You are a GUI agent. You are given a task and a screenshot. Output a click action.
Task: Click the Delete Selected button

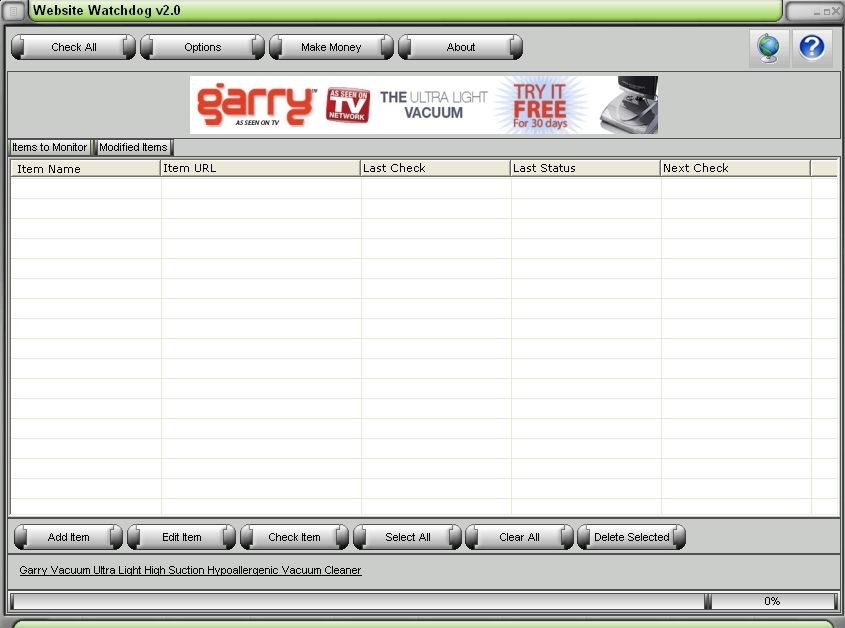click(632, 537)
